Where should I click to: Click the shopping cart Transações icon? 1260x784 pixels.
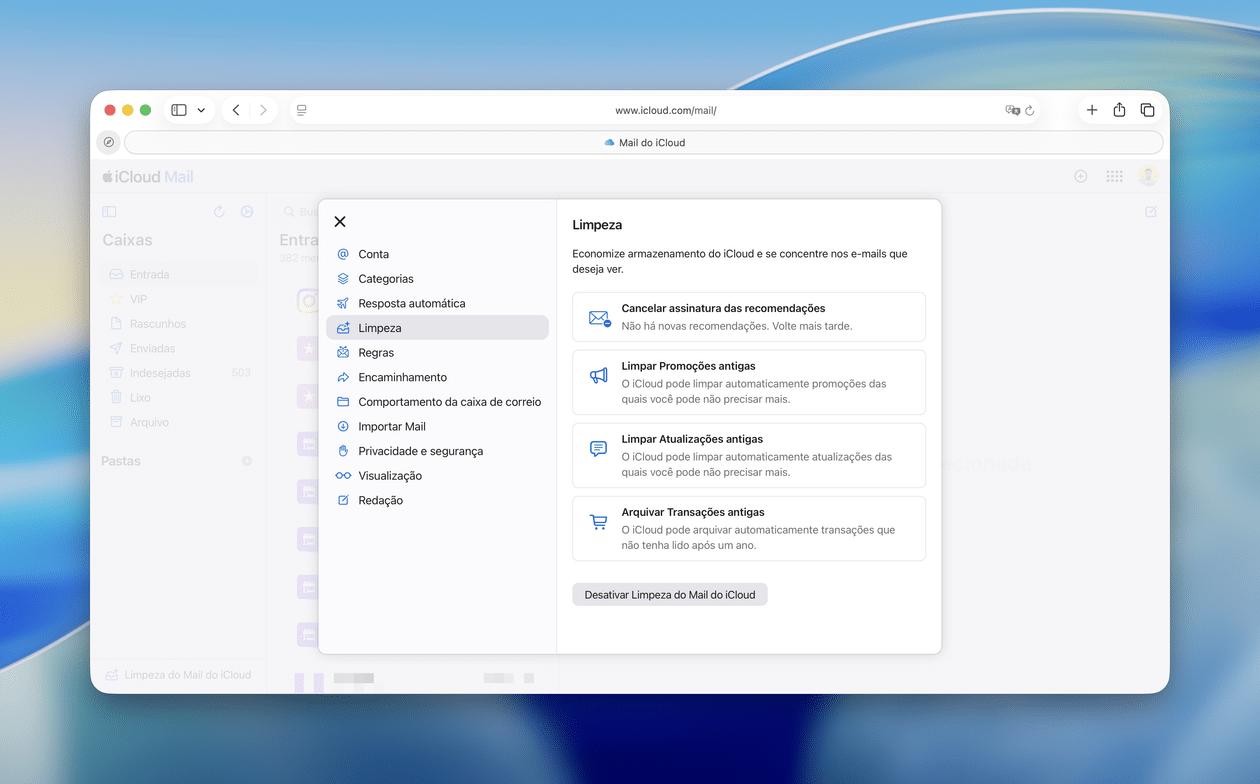[x=598, y=522]
